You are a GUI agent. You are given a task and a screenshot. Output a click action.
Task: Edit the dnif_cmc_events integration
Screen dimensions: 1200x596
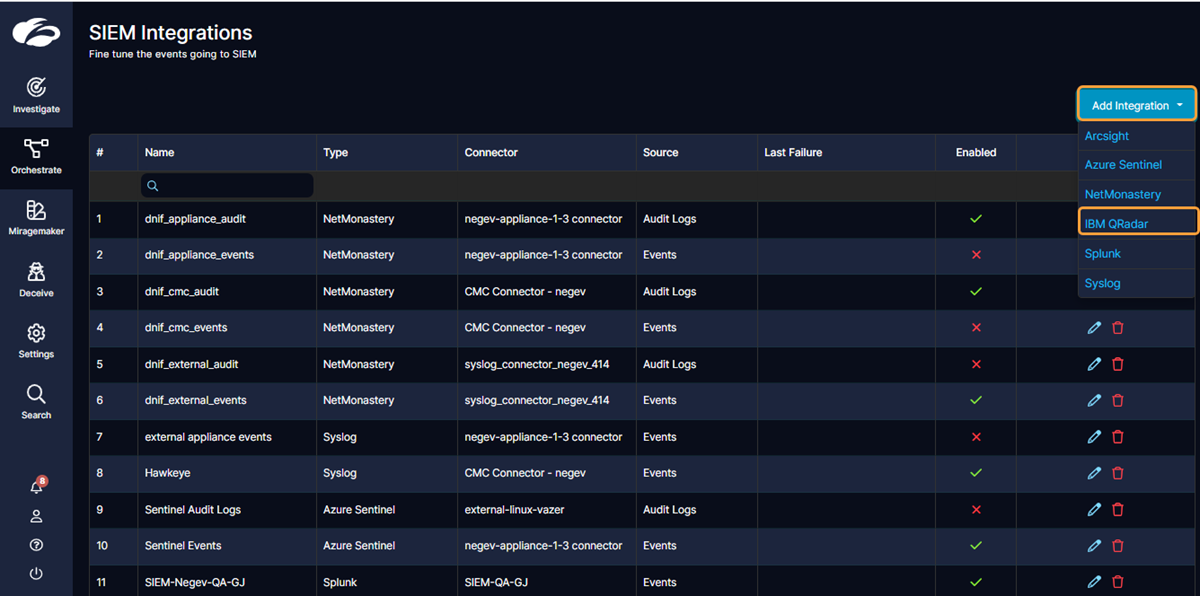point(1094,328)
